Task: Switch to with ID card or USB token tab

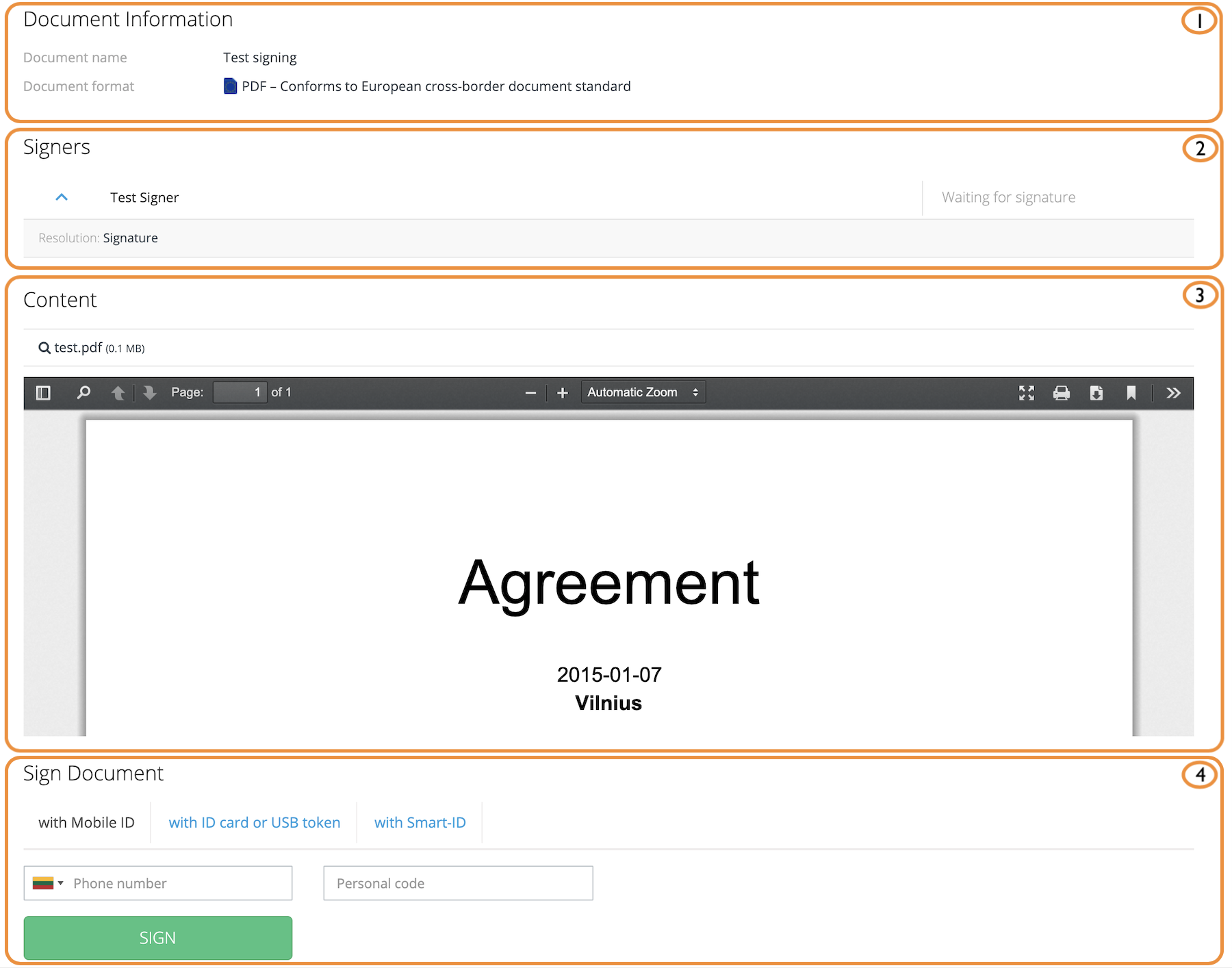Action: (x=255, y=823)
